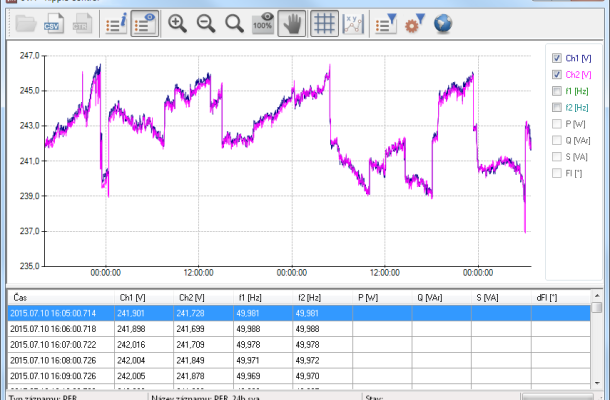Viewport: 610px width, 400px height.
Task: Click the CSV export icon
Action: [x=52, y=22]
